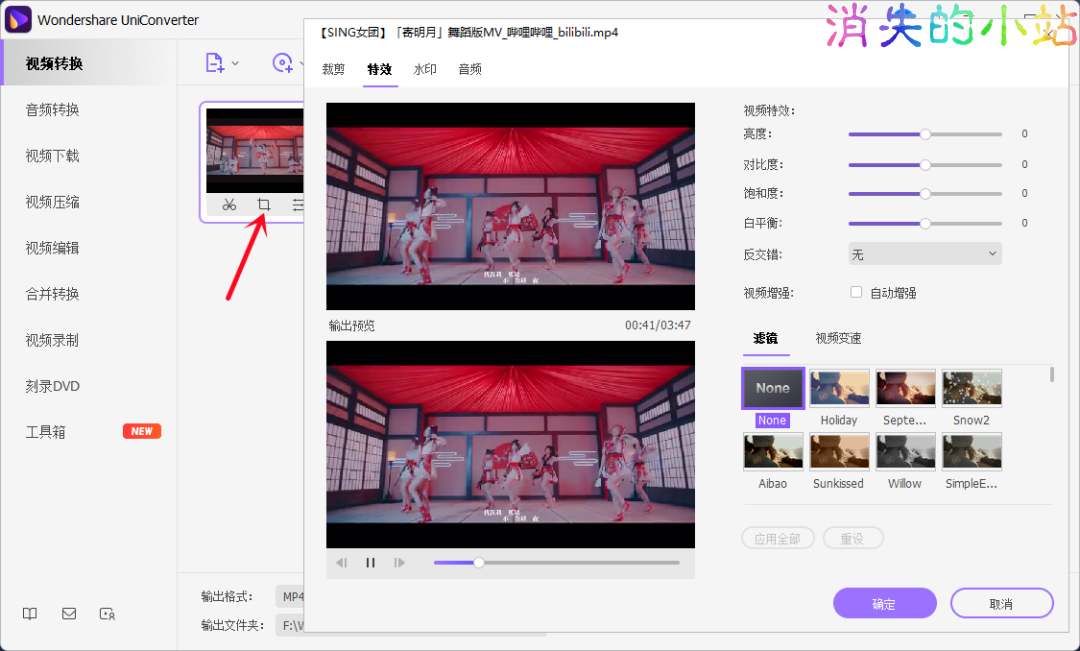Click the NEW badge beside 工具箱
The width and height of the screenshot is (1080, 651).
pyautogui.click(x=142, y=431)
